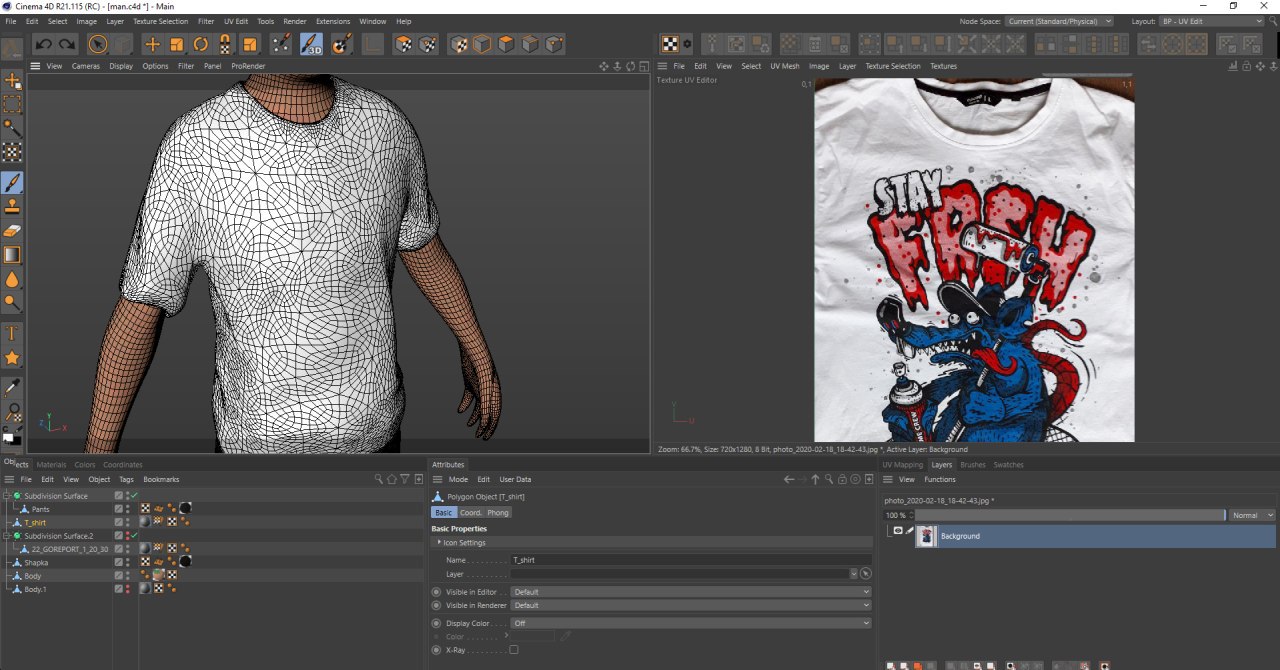Open the Layout BP - UV Edit dropdown

(x=1212, y=21)
